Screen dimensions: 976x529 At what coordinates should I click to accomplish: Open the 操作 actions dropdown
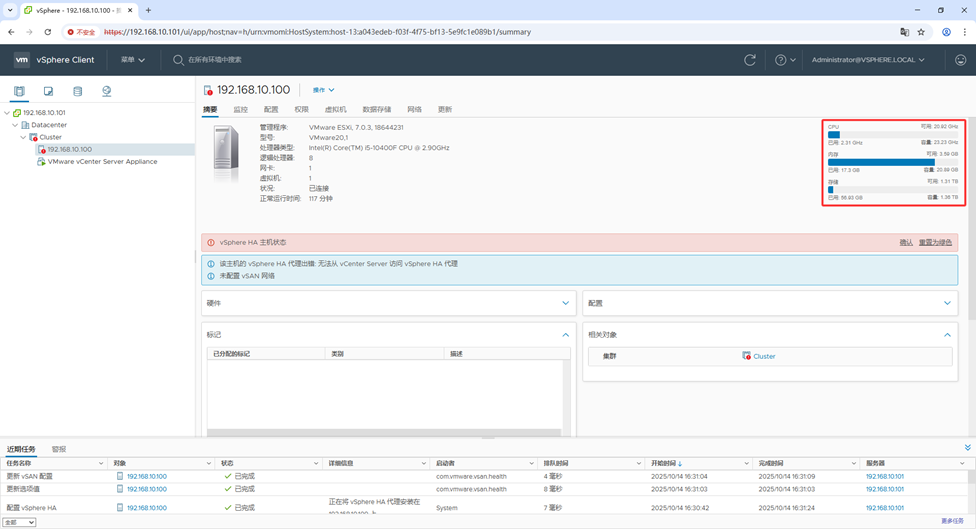(323, 90)
